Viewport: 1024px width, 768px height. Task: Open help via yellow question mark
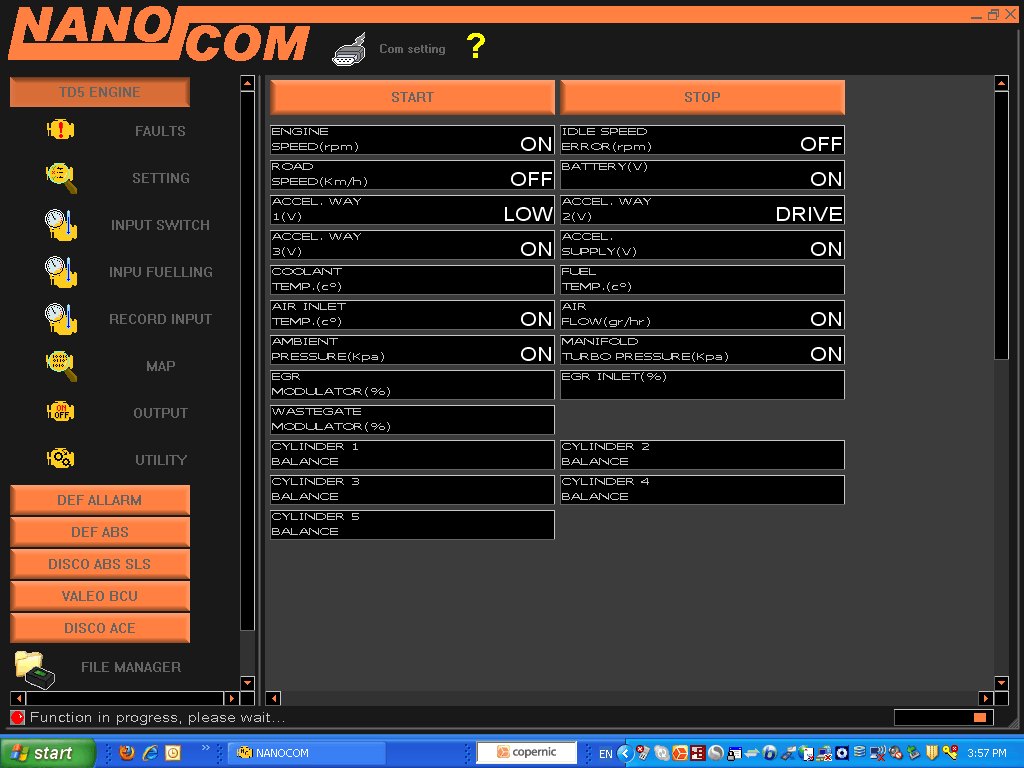(x=476, y=46)
